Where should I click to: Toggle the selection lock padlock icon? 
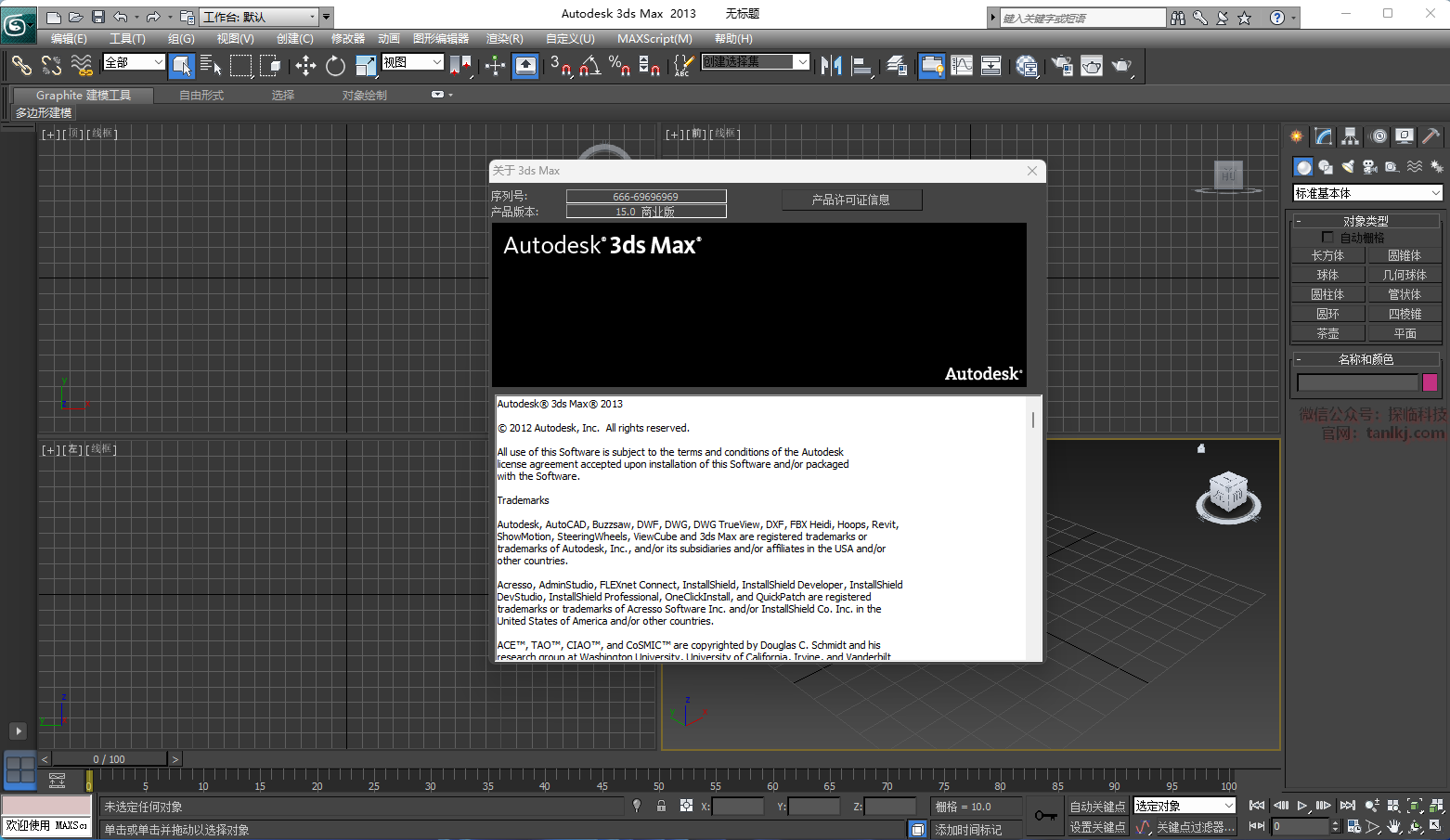tap(661, 806)
